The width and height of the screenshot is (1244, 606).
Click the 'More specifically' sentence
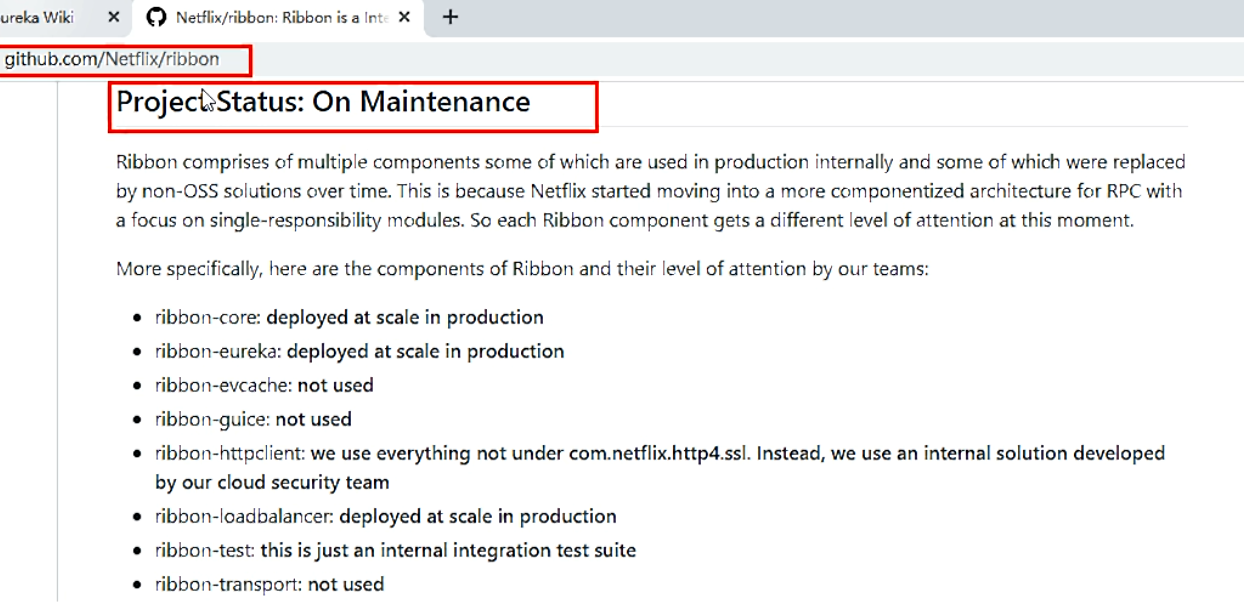coord(522,269)
